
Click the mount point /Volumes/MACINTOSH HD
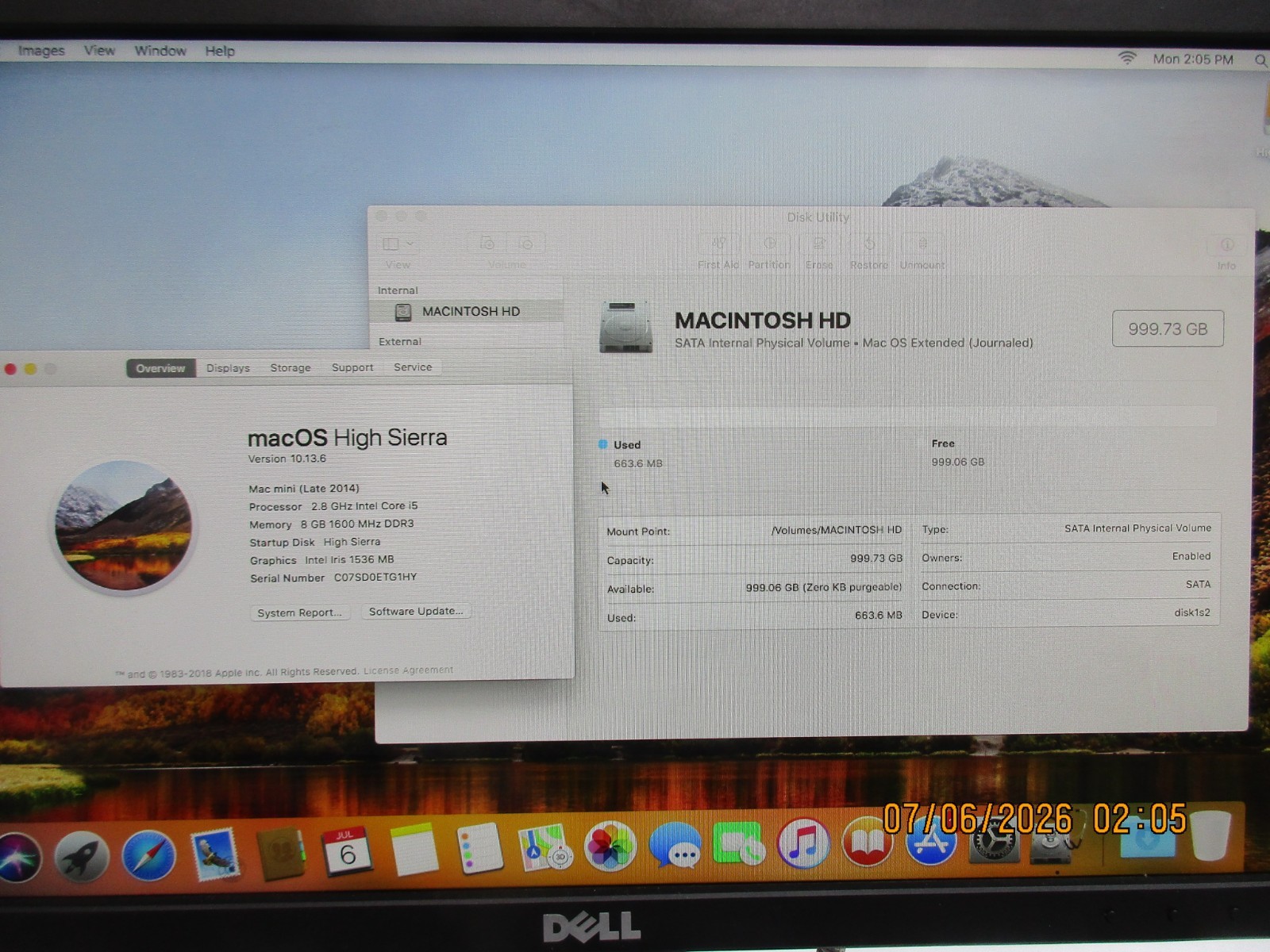click(x=837, y=530)
